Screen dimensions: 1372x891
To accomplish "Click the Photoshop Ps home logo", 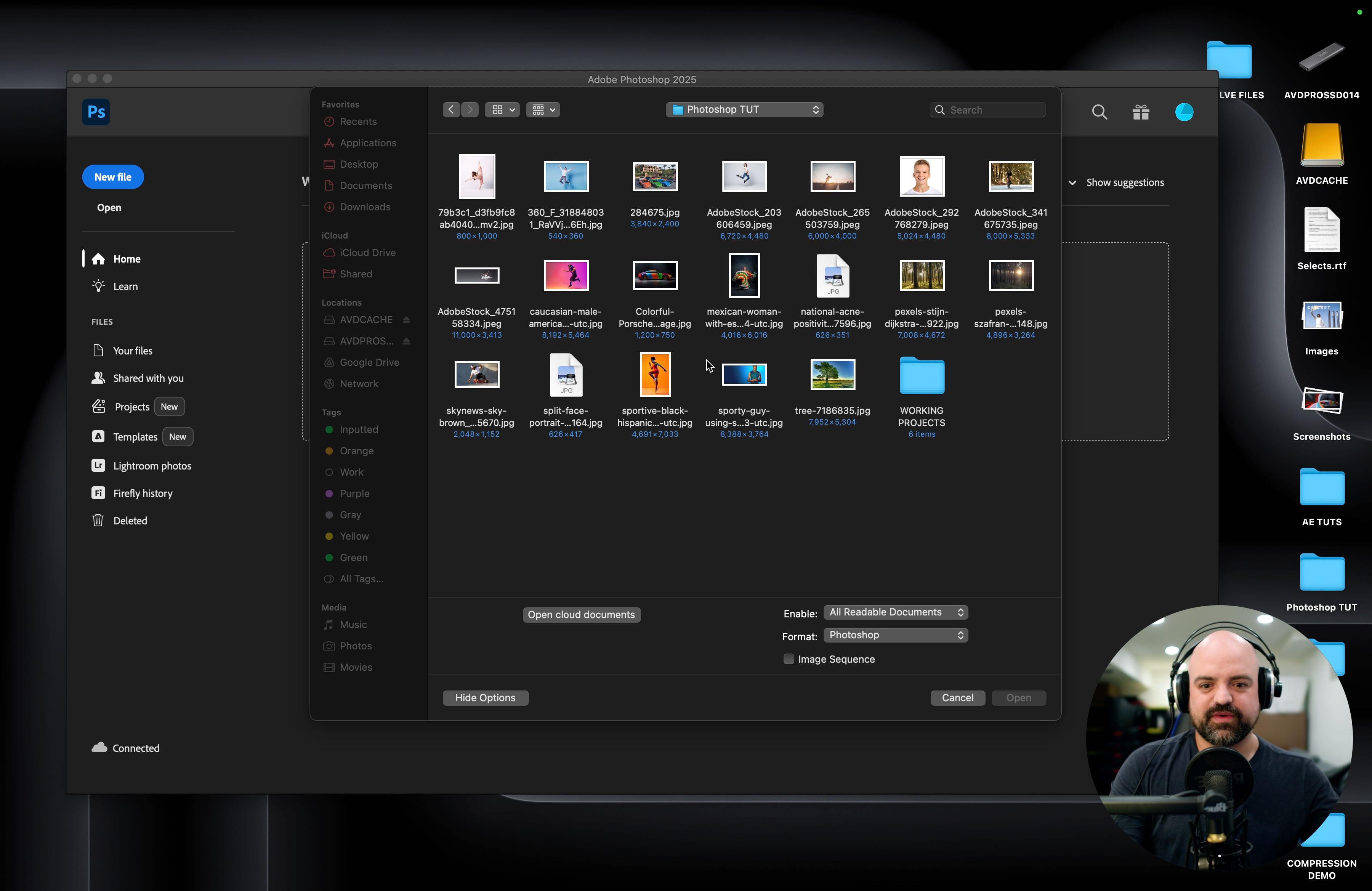I will click(96, 112).
